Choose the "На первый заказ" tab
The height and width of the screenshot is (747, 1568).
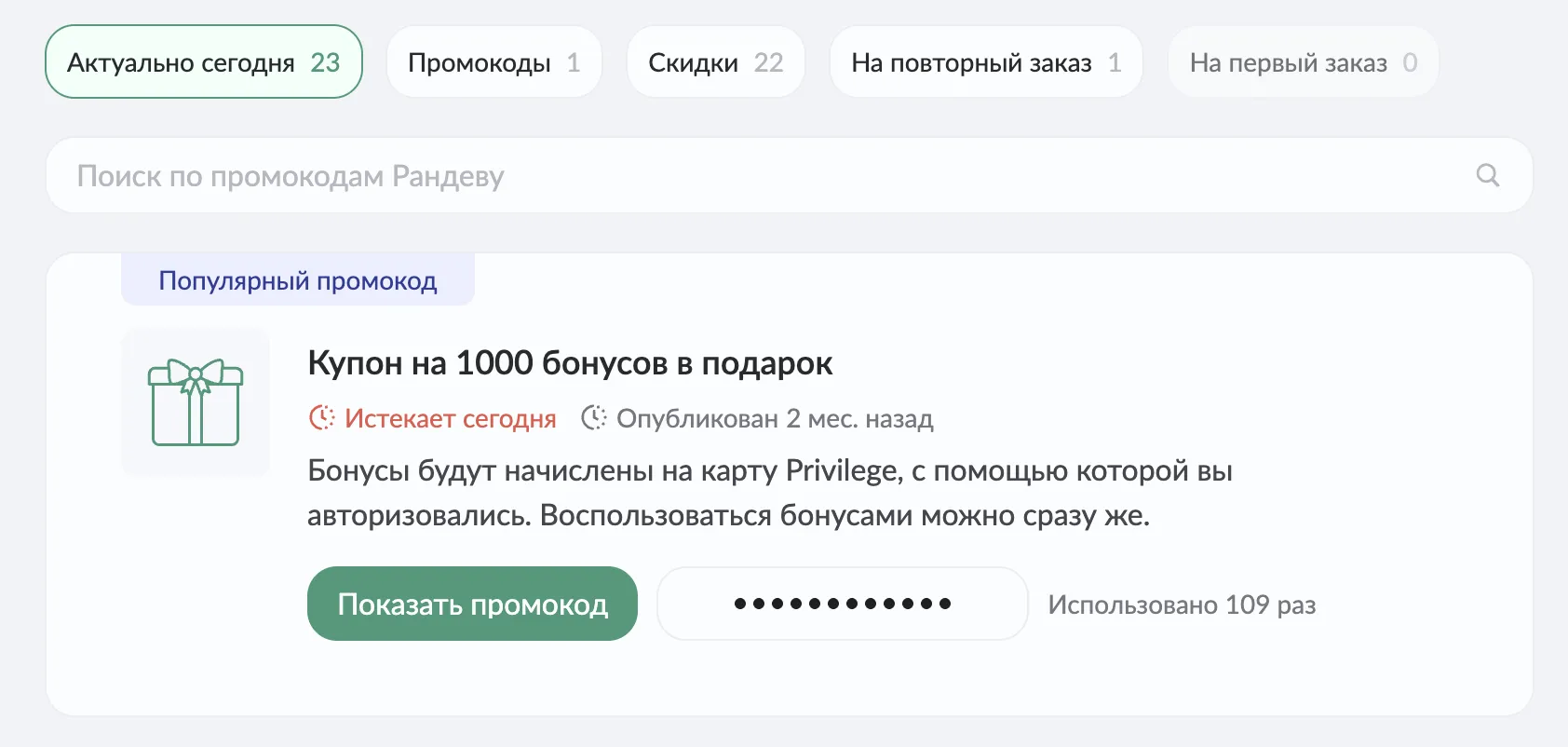point(1304,62)
